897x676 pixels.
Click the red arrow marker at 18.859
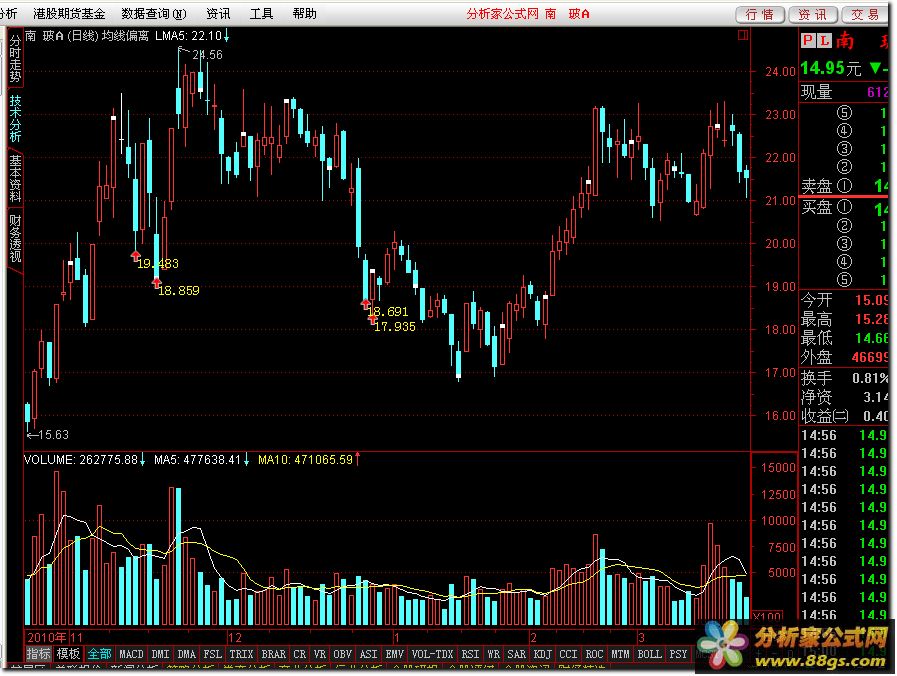[157, 283]
